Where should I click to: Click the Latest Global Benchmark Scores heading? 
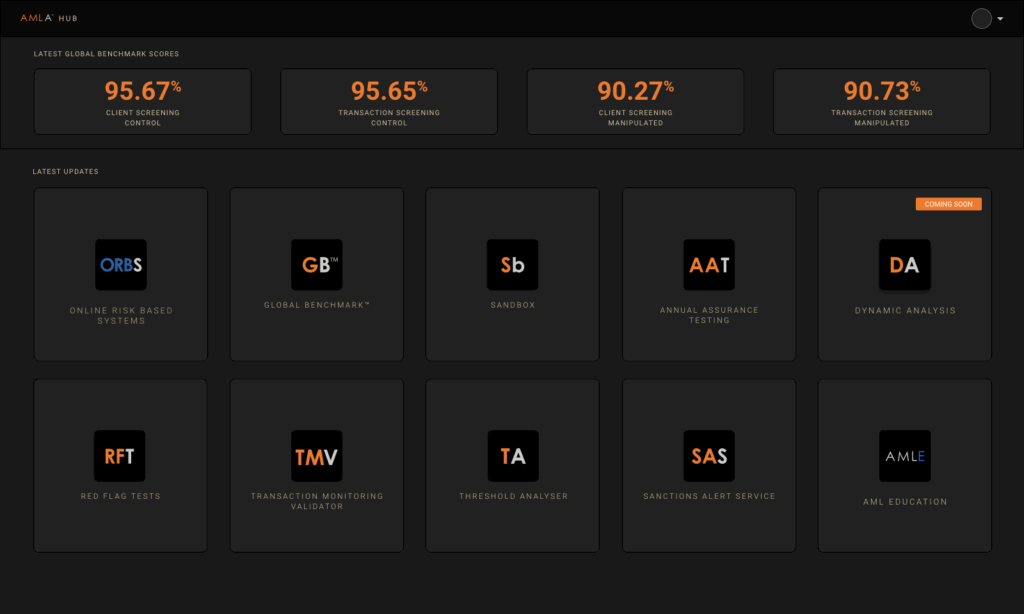coord(106,54)
